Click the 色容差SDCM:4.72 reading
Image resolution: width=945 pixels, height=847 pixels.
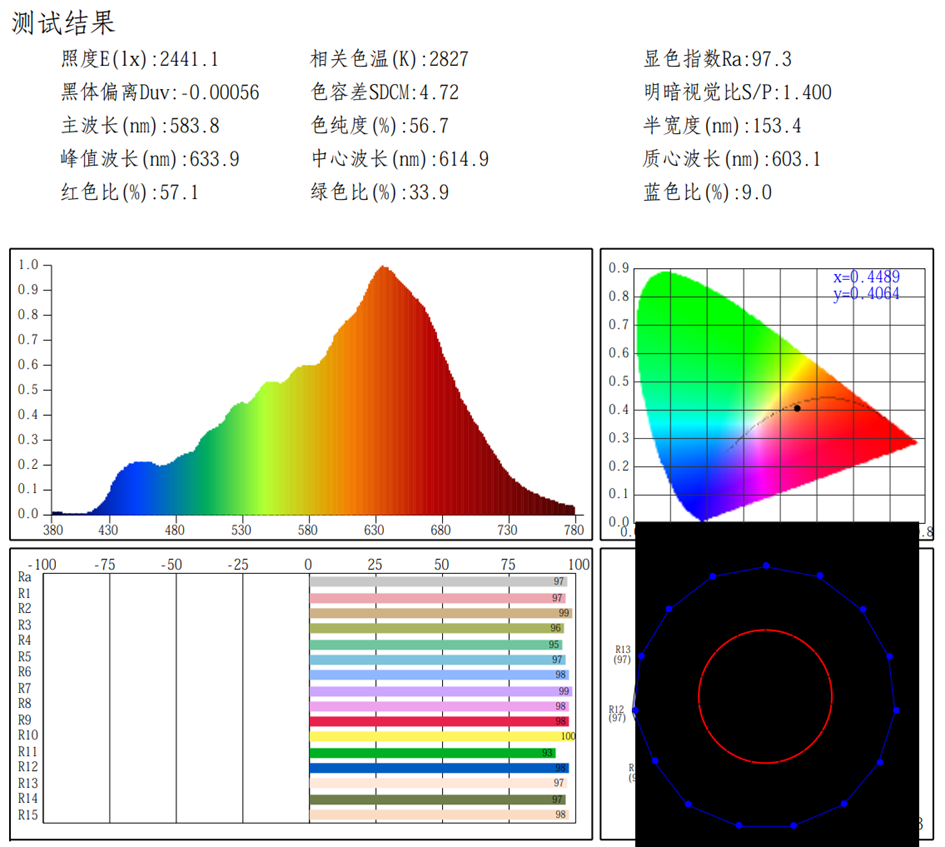point(385,92)
